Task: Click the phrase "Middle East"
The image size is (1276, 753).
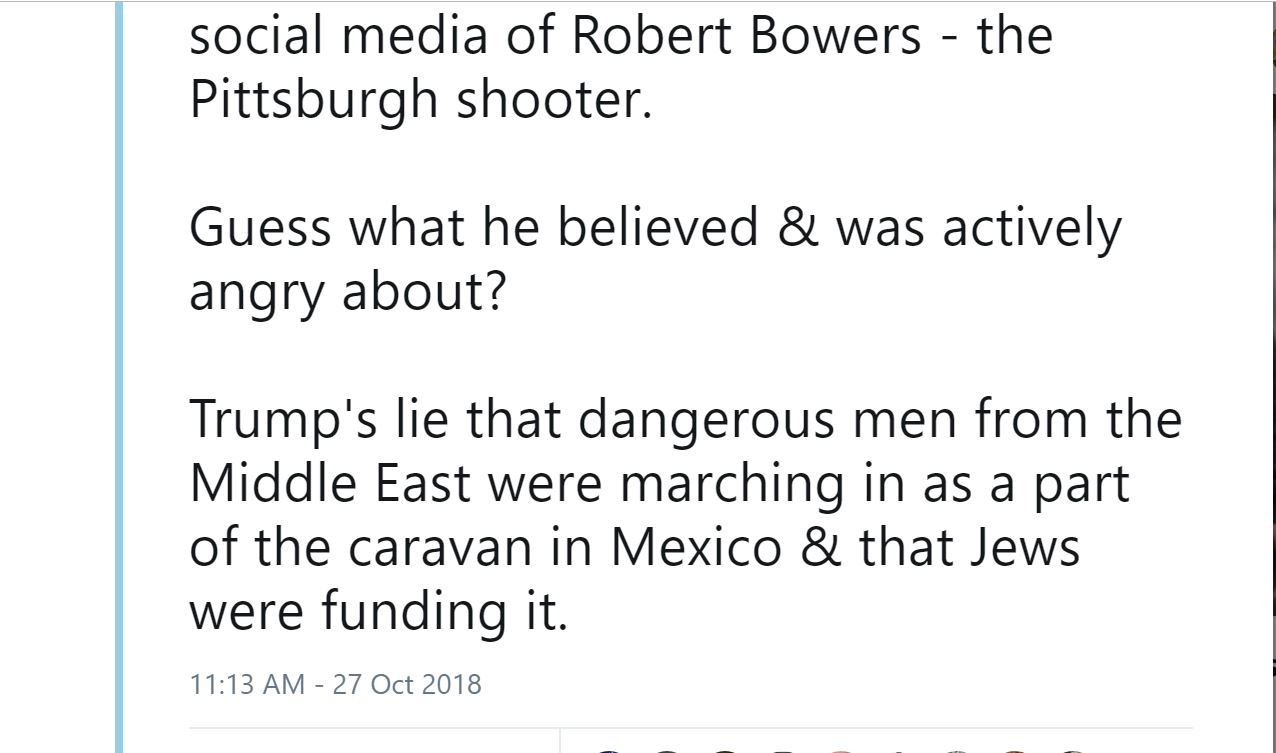Action: click(330, 484)
